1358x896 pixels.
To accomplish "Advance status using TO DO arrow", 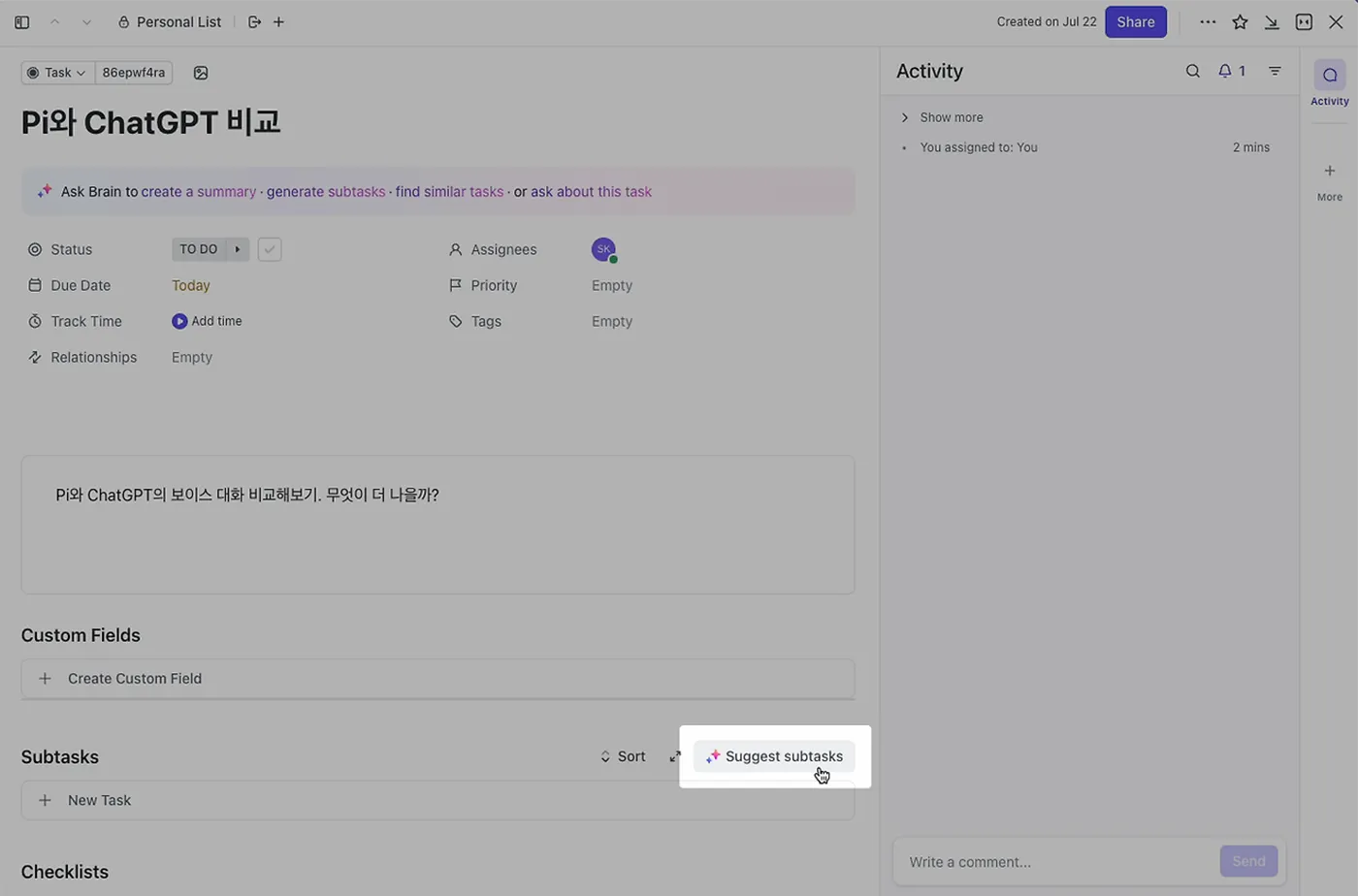I will (x=238, y=249).
